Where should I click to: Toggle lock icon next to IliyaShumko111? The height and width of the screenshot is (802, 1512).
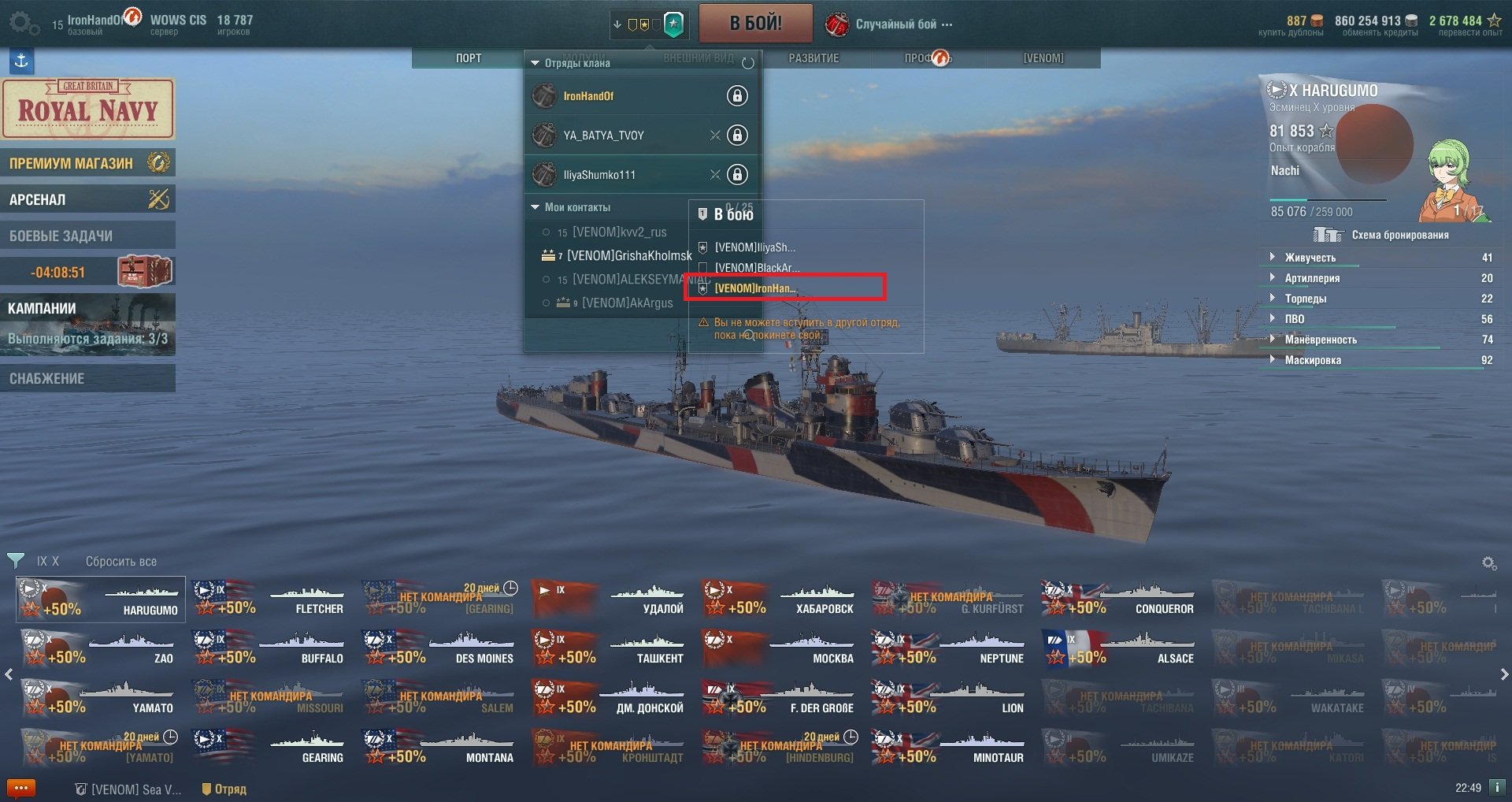point(736,175)
